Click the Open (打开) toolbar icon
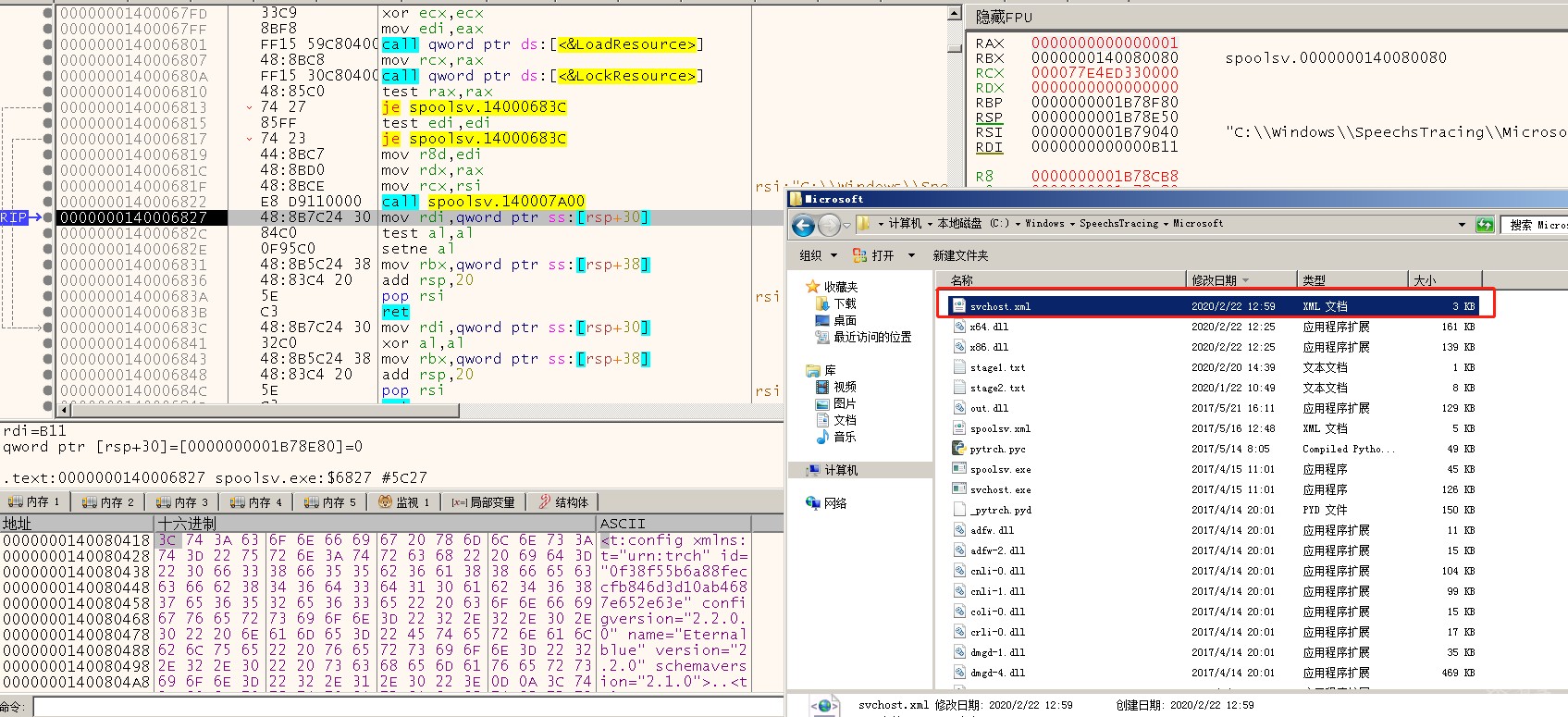The height and width of the screenshot is (717, 1568). click(x=859, y=255)
